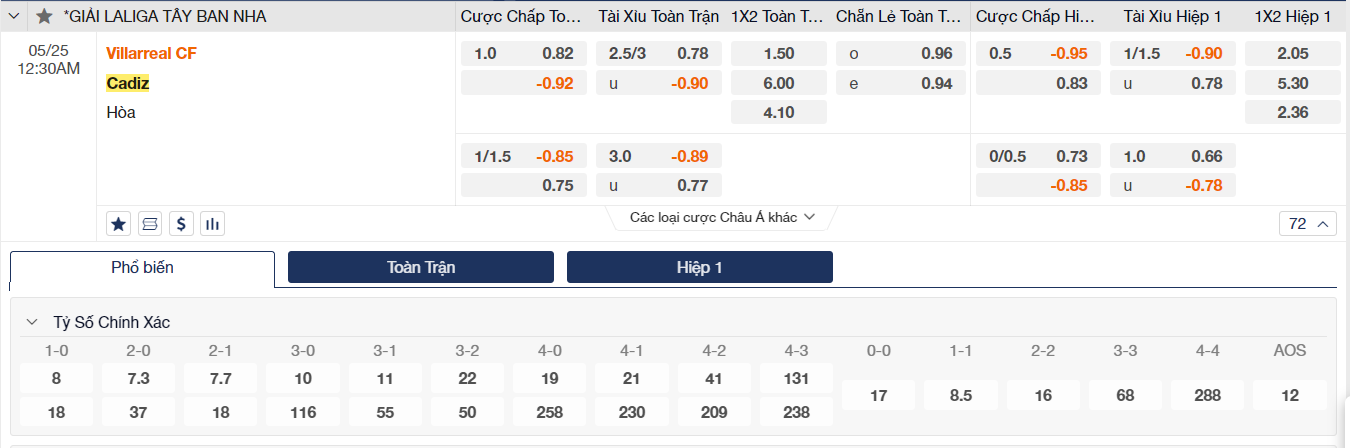
Task: Switch to the Phổ biến tab
Action: tap(142, 268)
